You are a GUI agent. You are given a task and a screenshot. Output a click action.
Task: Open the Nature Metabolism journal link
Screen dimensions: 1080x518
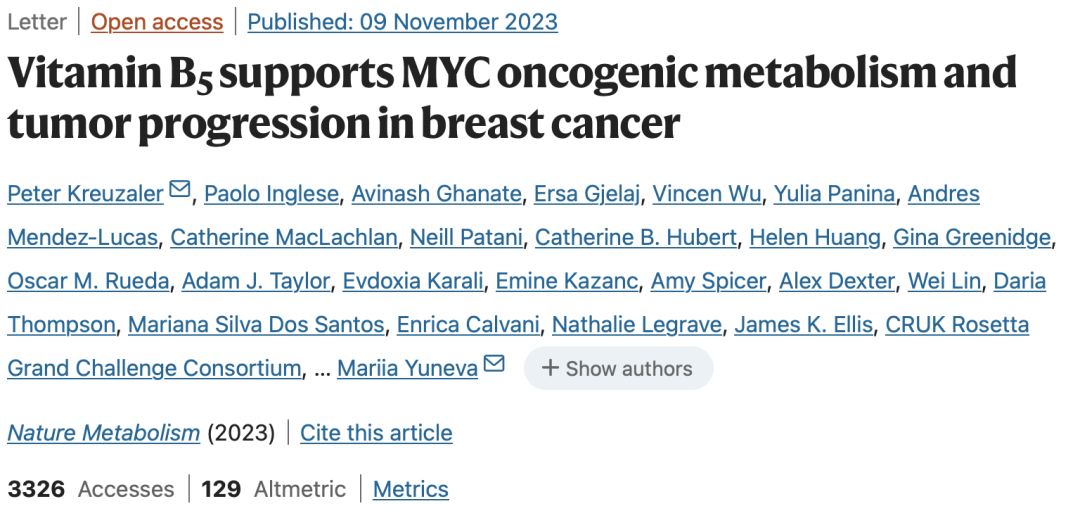coord(104,433)
